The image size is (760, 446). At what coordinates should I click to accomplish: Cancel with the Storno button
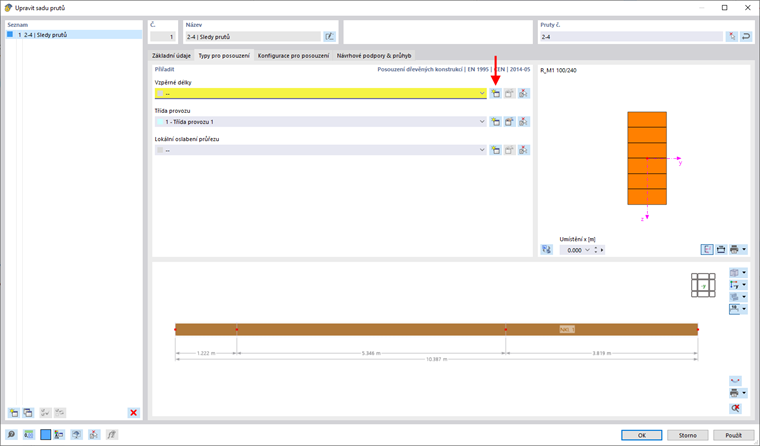pyautogui.click(x=687, y=435)
